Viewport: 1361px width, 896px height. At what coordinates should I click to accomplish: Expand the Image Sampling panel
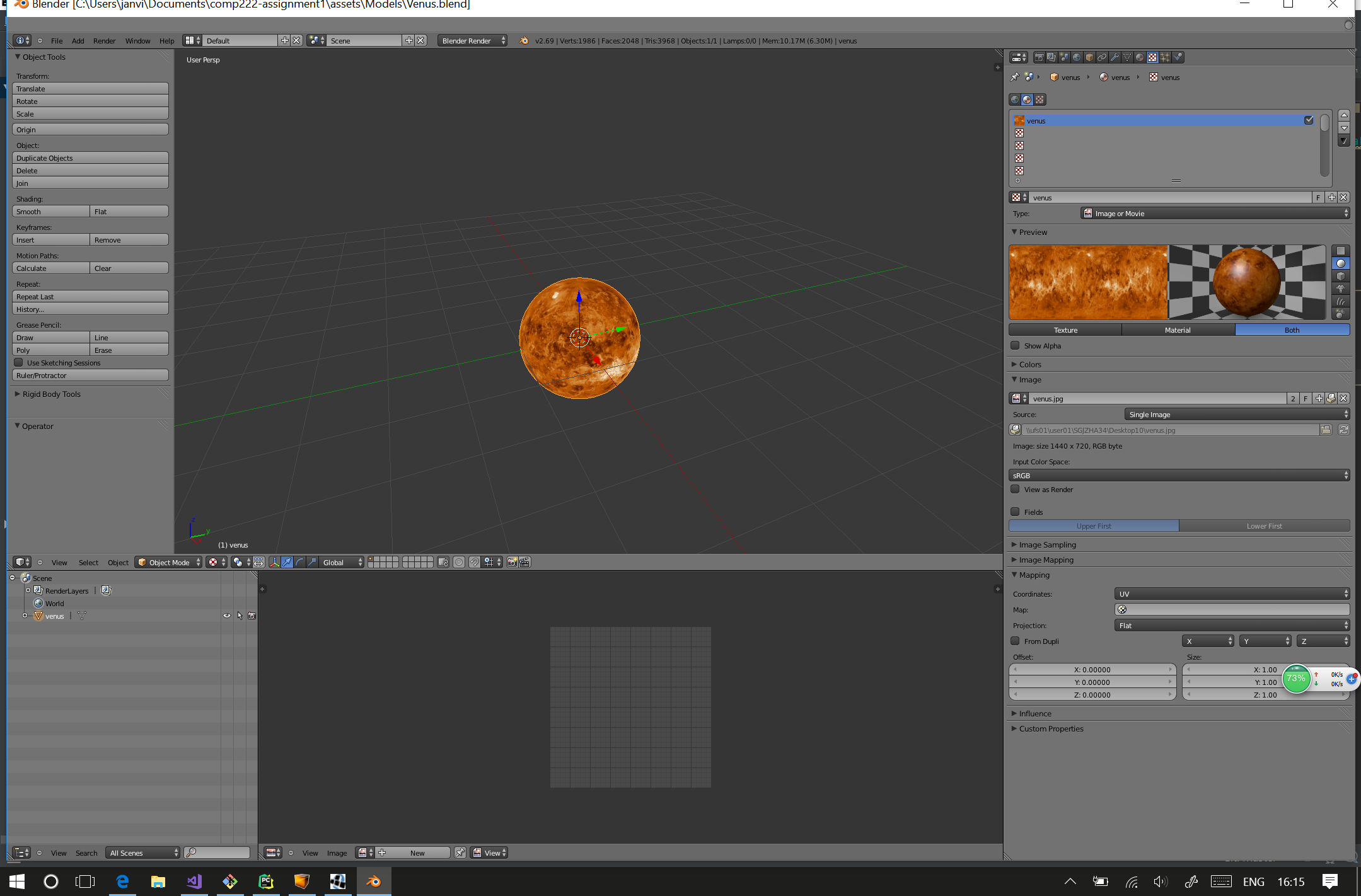(x=1047, y=544)
